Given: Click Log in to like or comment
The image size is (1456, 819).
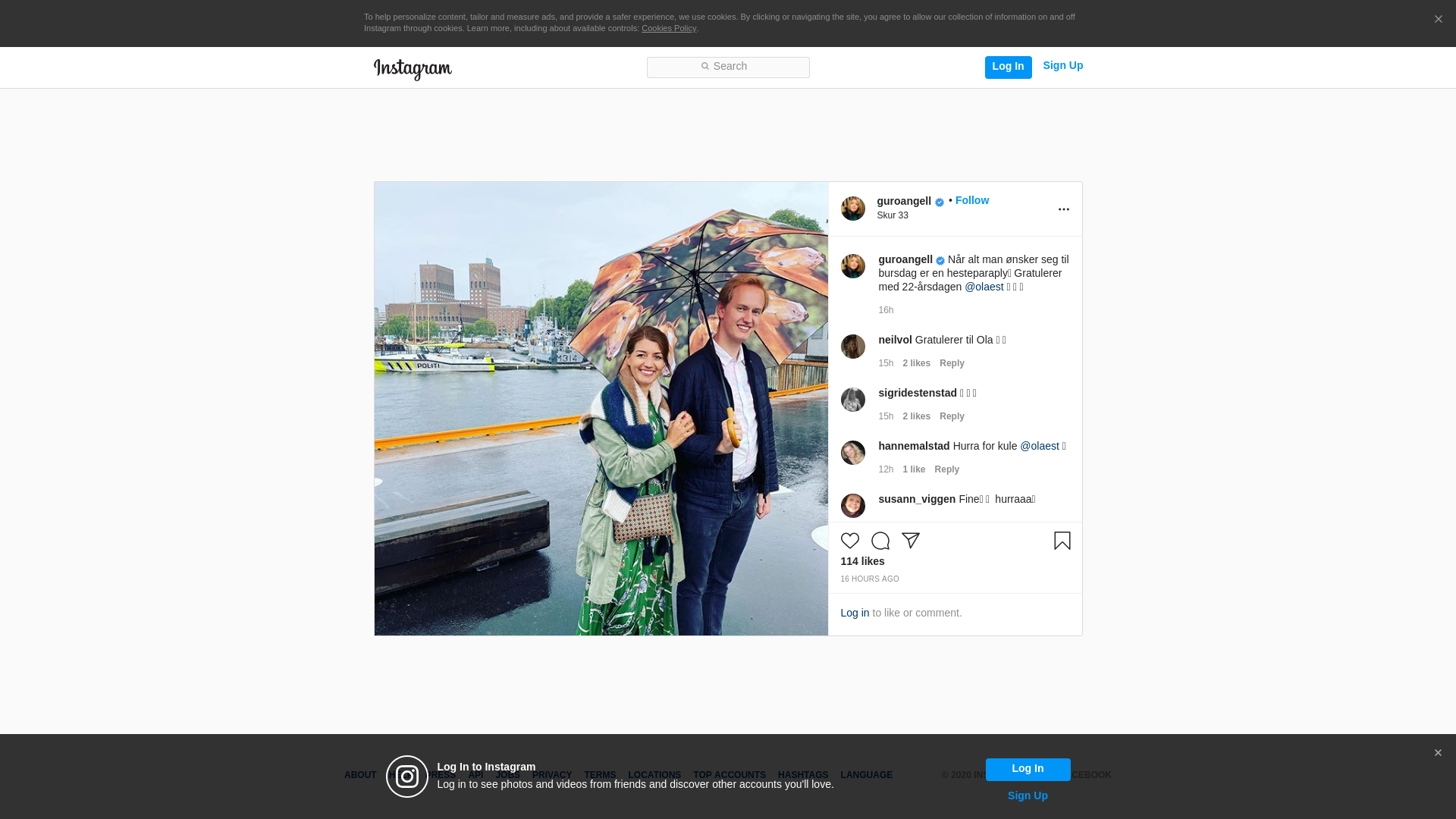Looking at the screenshot, I should point(855,613).
